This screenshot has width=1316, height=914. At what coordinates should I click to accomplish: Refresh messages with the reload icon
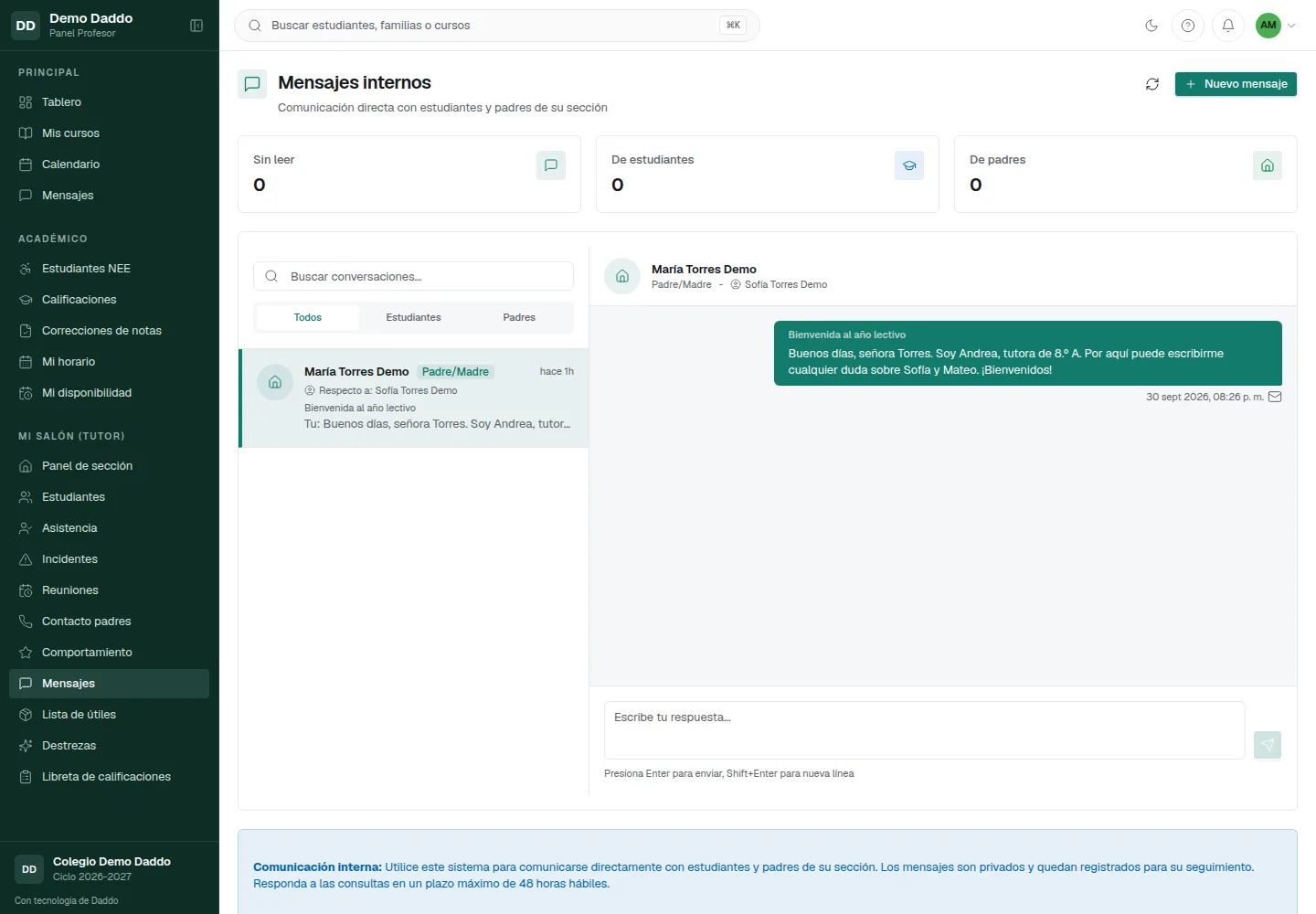(x=1152, y=84)
